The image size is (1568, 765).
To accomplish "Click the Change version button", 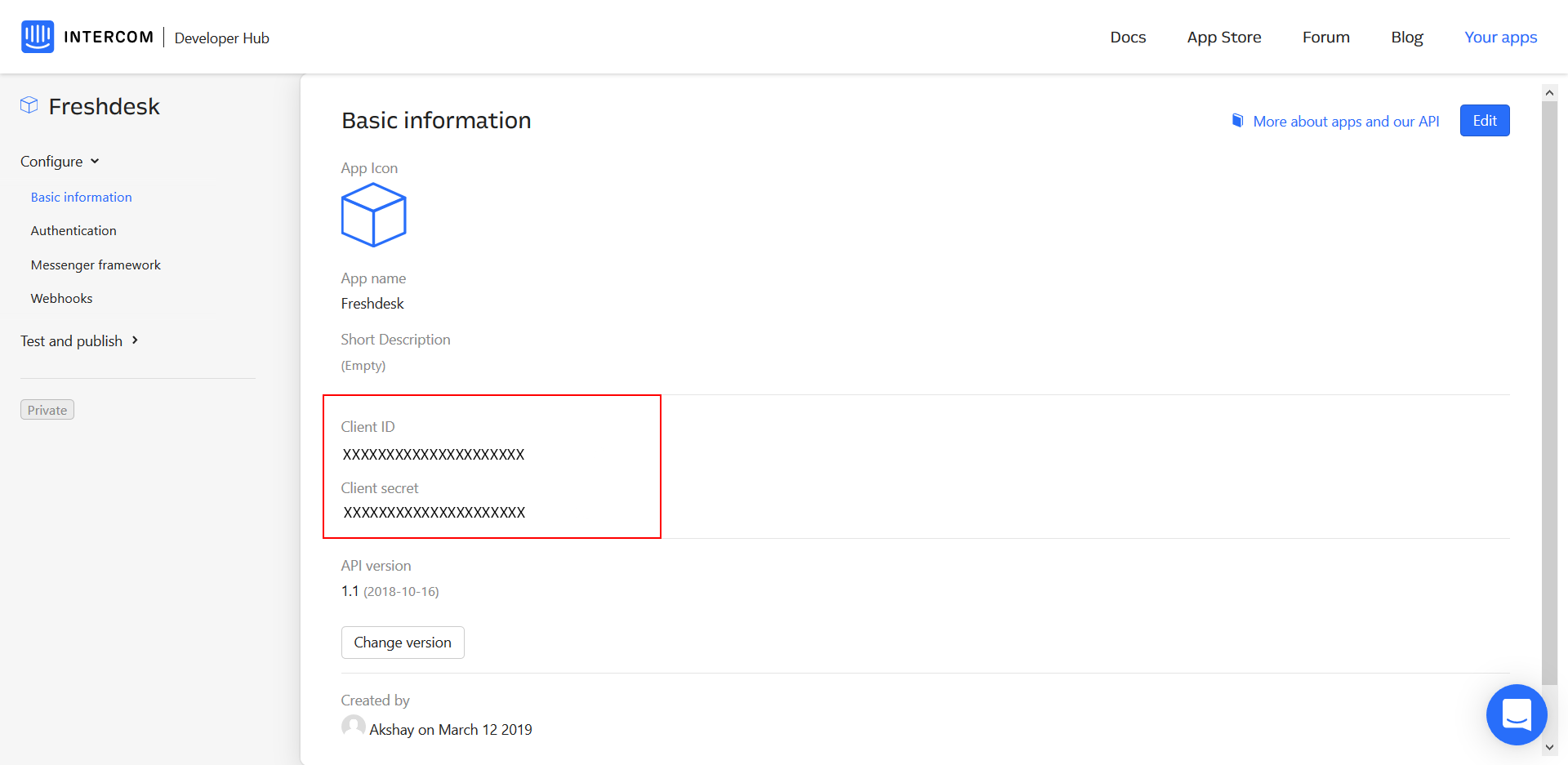I will click(x=403, y=643).
